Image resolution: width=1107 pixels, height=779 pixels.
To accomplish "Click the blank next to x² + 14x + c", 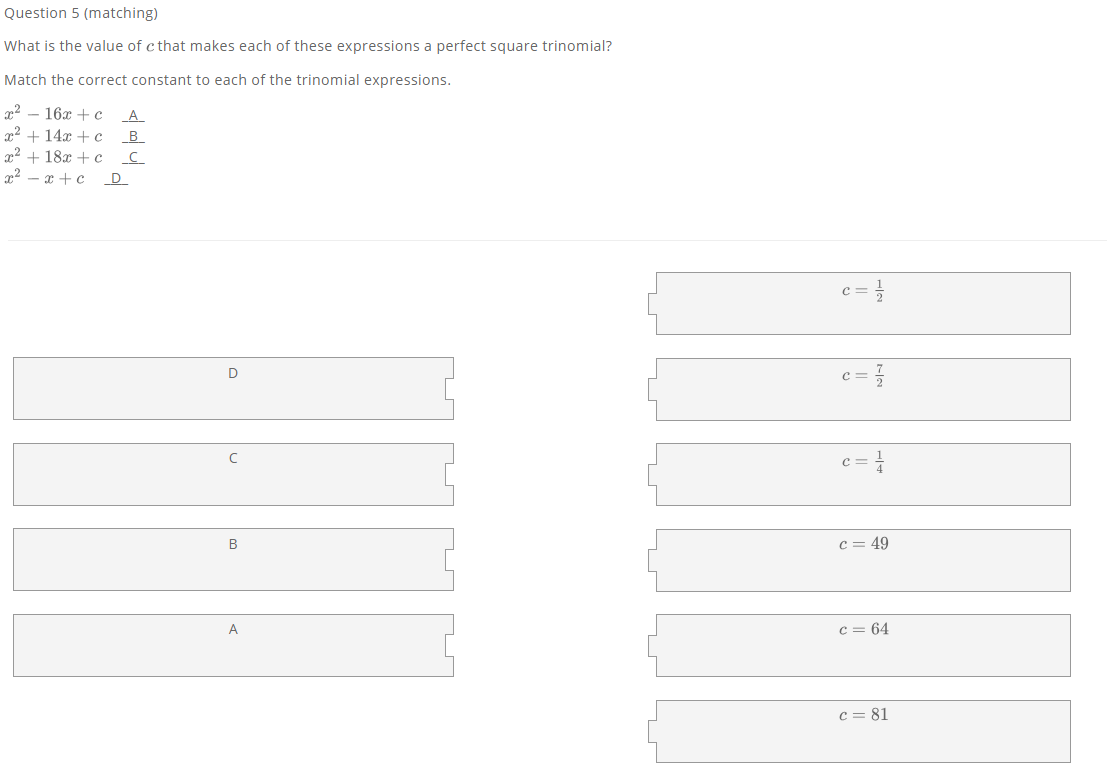I will point(132,136).
